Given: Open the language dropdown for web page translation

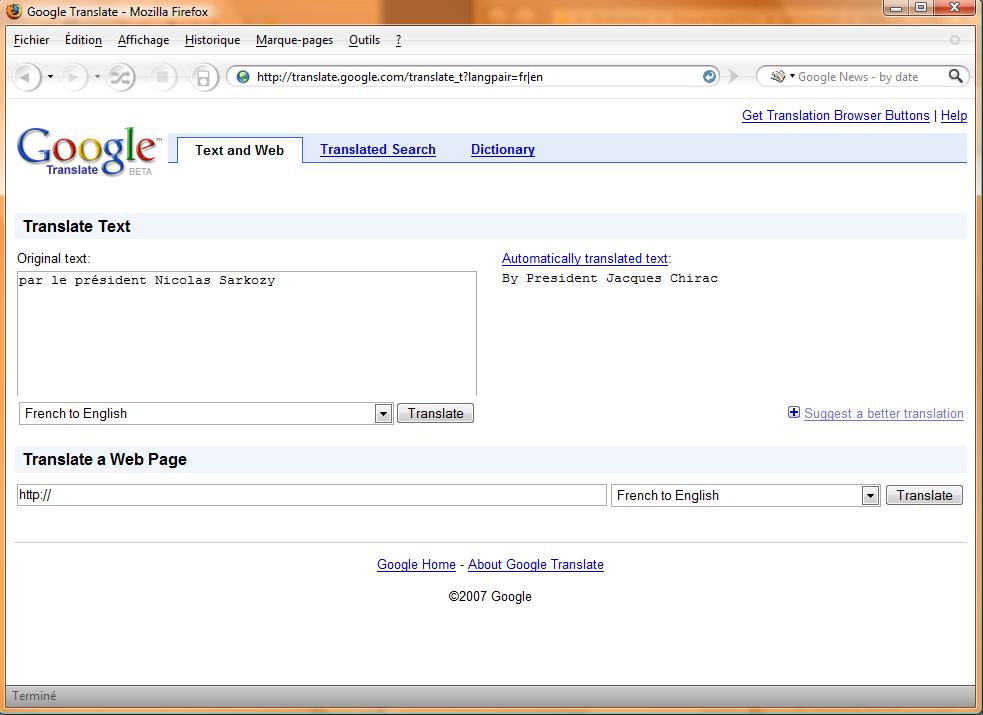Looking at the screenshot, I should click(x=869, y=494).
